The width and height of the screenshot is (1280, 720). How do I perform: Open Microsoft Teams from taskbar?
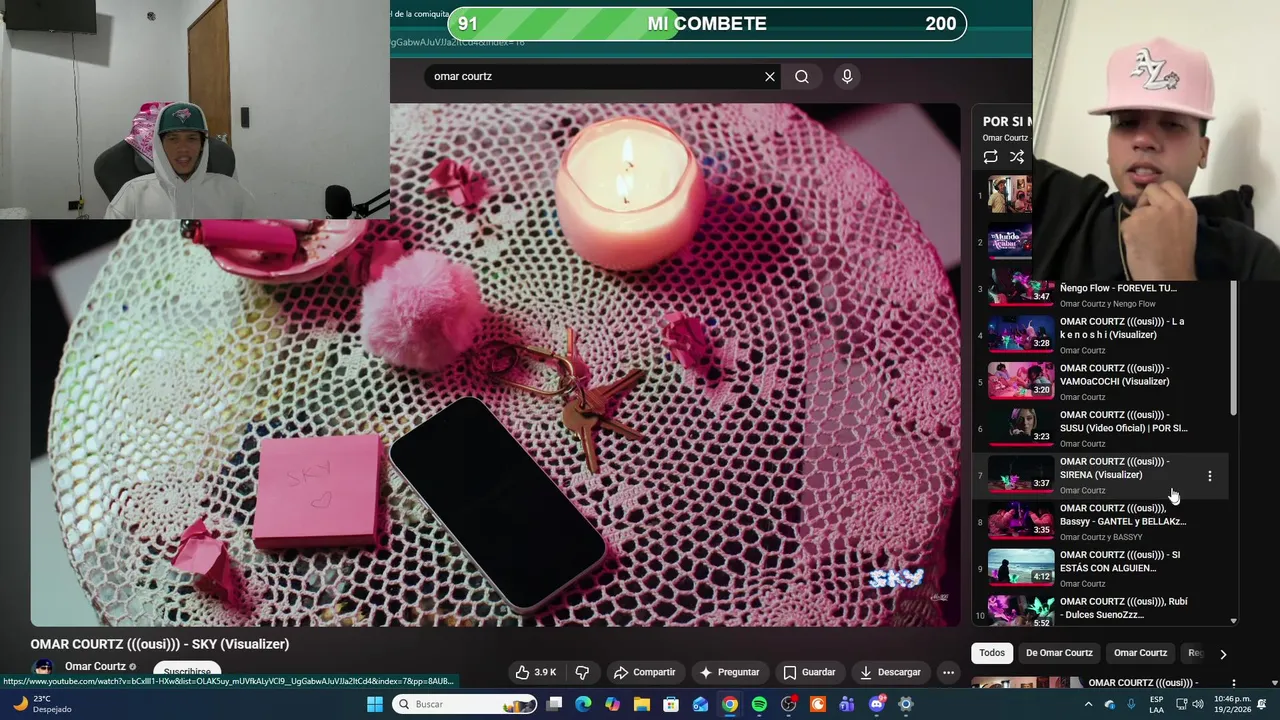coord(847,704)
